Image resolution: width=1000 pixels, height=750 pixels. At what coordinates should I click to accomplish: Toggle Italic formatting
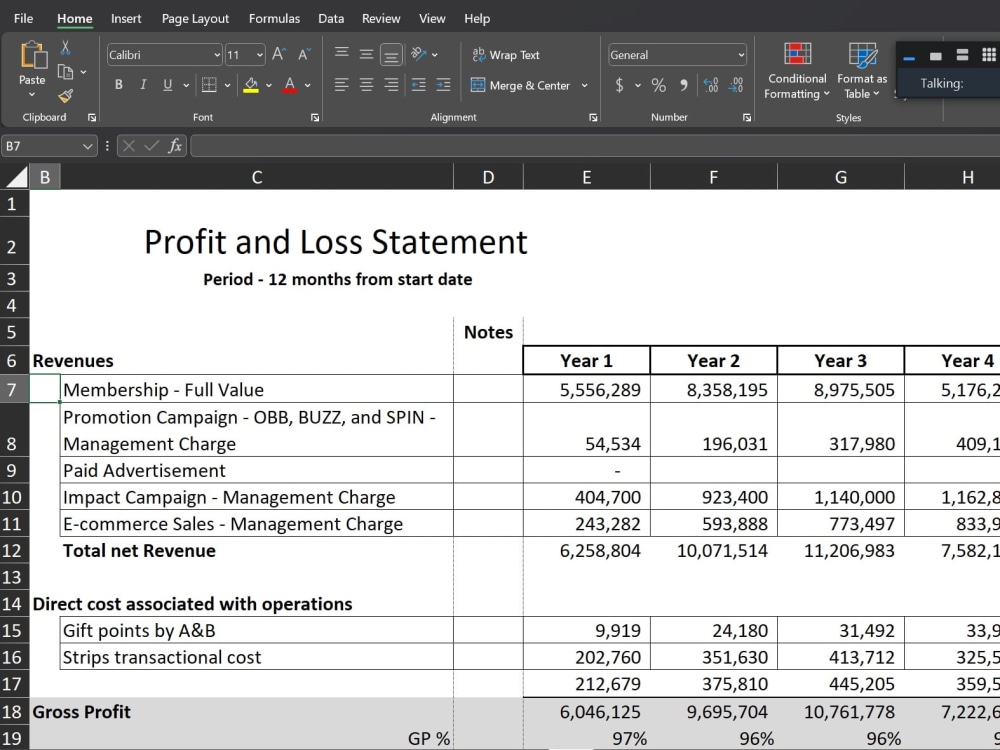tap(144, 85)
